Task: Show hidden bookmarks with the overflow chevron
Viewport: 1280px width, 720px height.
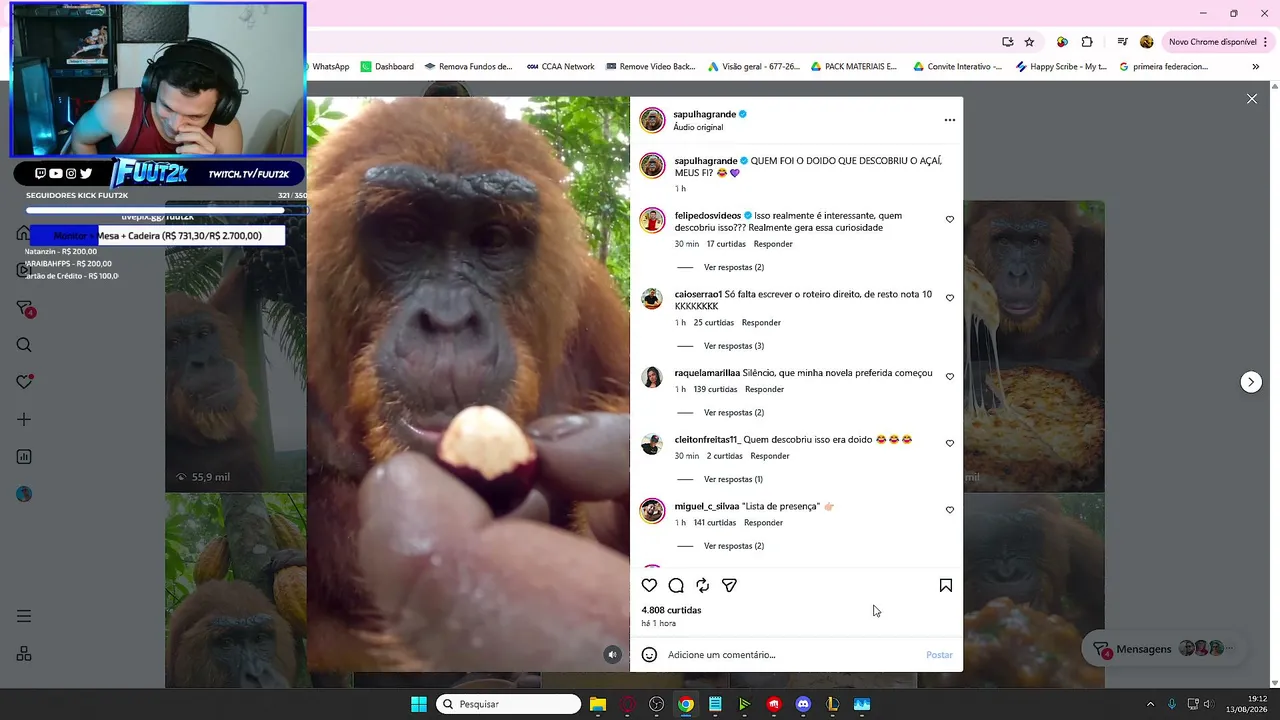Action: tap(1255, 67)
